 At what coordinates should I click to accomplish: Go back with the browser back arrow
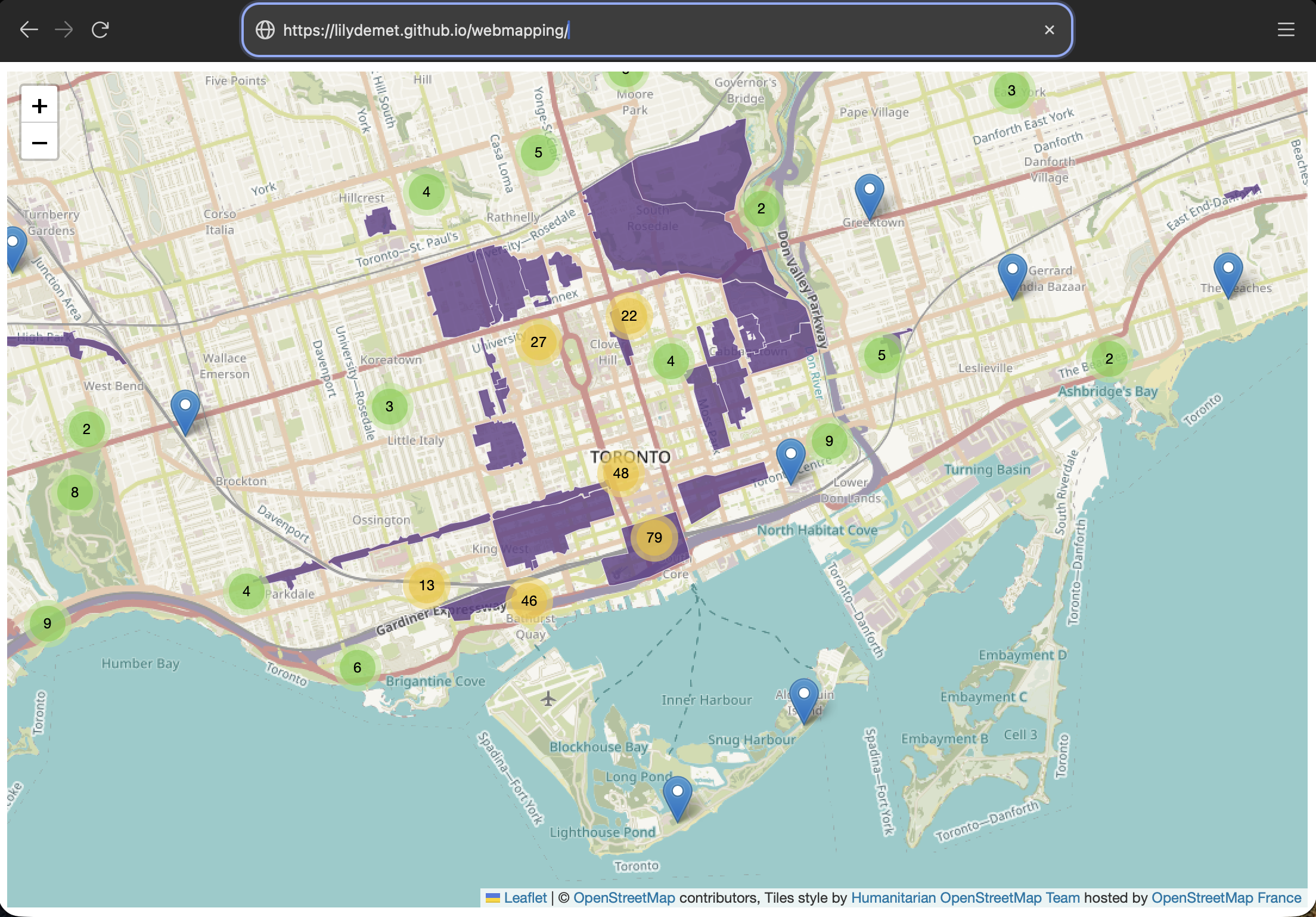tap(29, 30)
